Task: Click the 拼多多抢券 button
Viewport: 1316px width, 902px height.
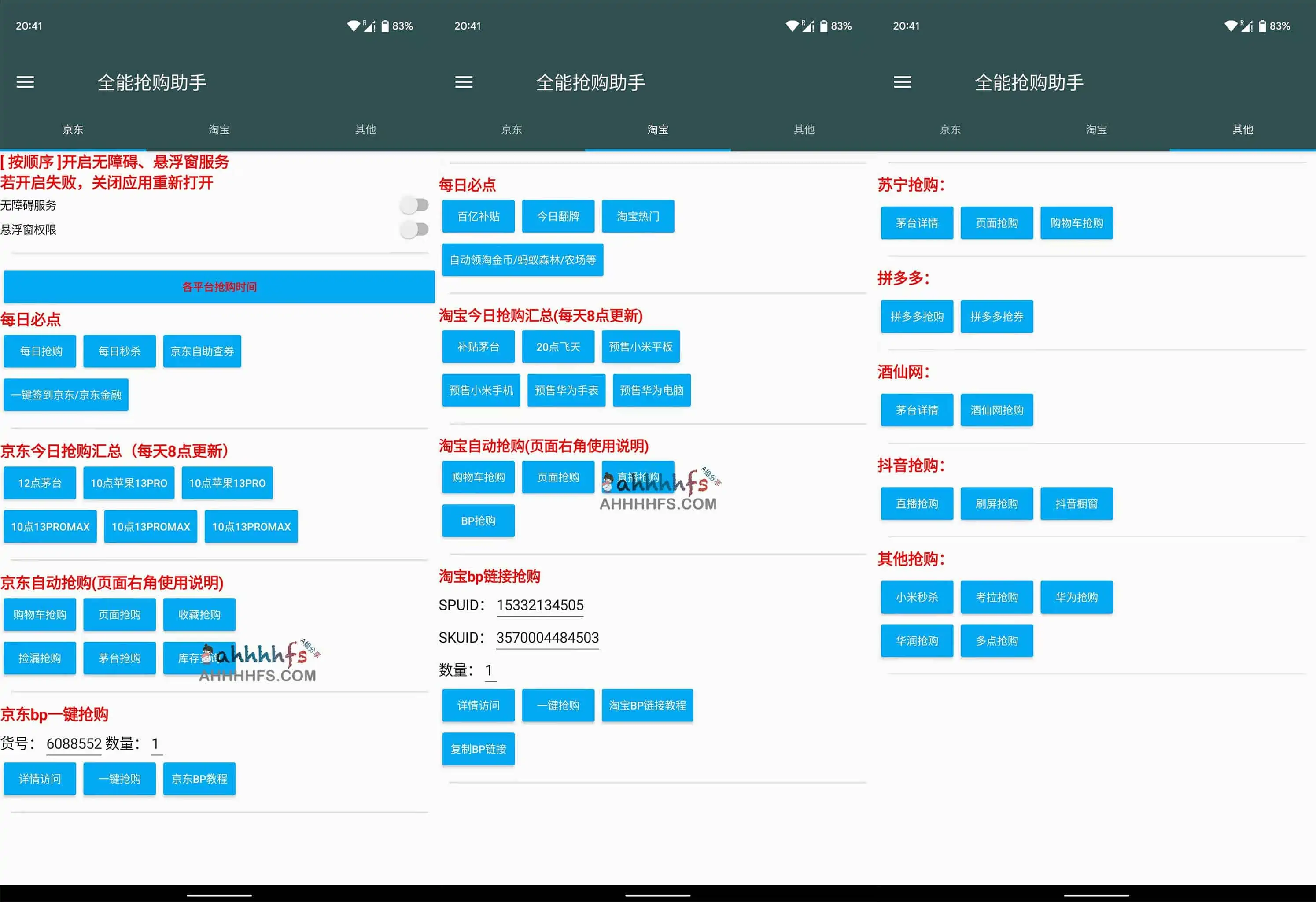Action: click(x=997, y=317)
